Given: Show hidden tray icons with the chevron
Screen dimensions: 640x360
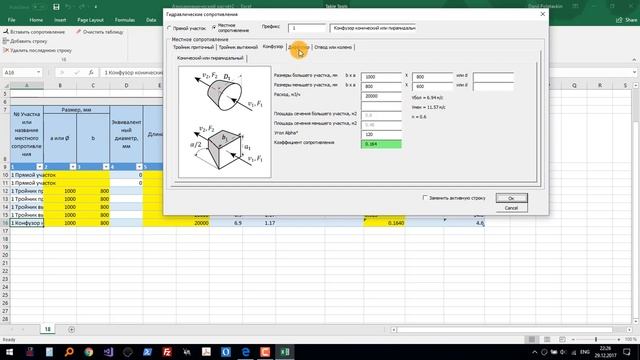Looking at the screenshot, I should pos(535,352).
